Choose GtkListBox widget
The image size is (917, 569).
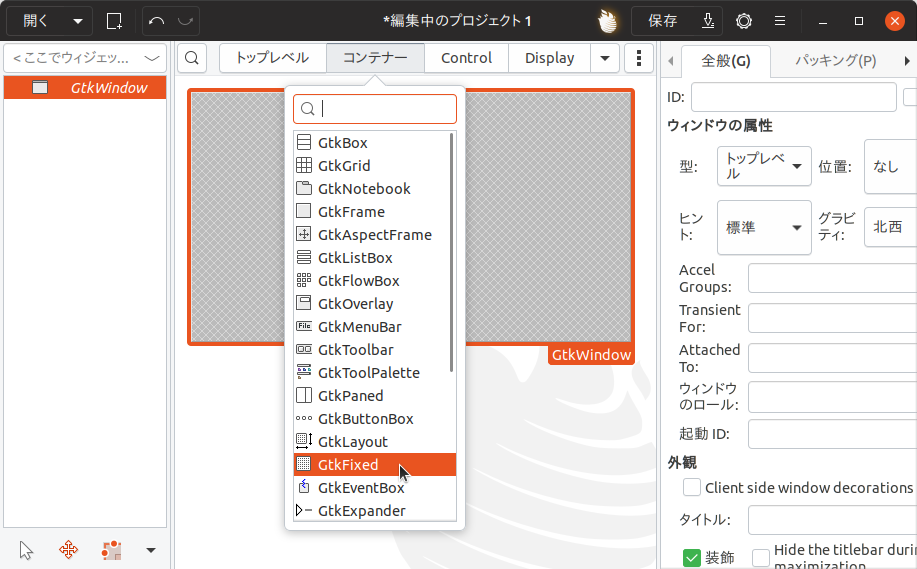pyautogui.click(x=374, y=258)
